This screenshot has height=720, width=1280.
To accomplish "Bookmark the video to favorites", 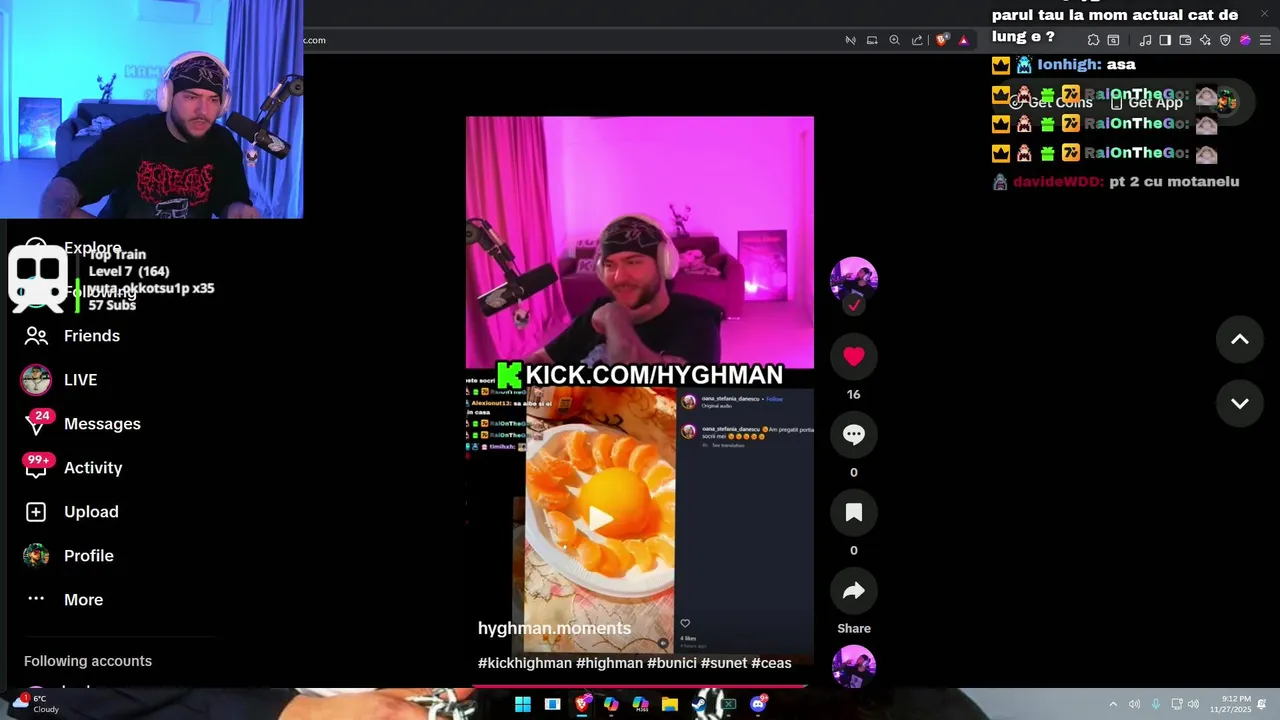I will click(x=853, y=512).
